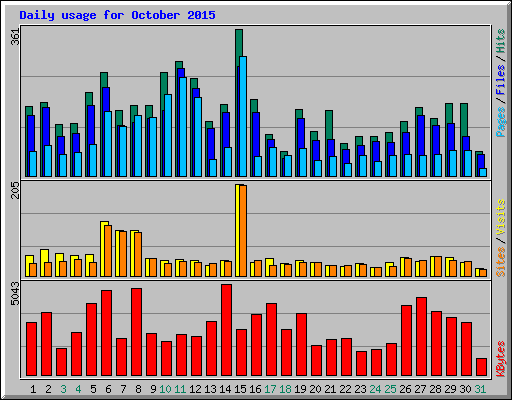This screenshot has height=400, width=512.
Task: Click green day label '17' on the x-axis
Action: 270,389
